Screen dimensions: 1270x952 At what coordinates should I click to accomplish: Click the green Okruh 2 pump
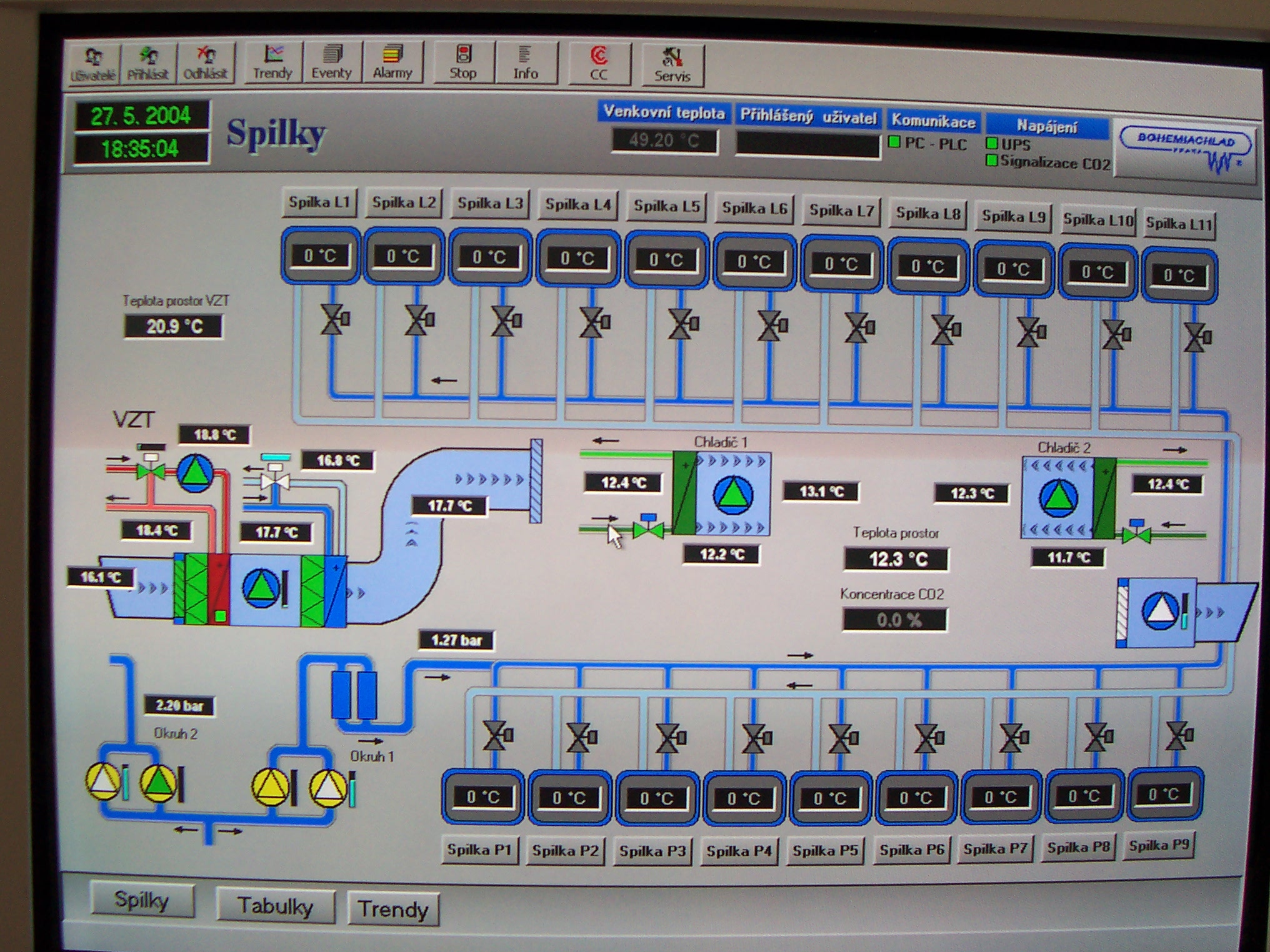(x=158, y=781)
